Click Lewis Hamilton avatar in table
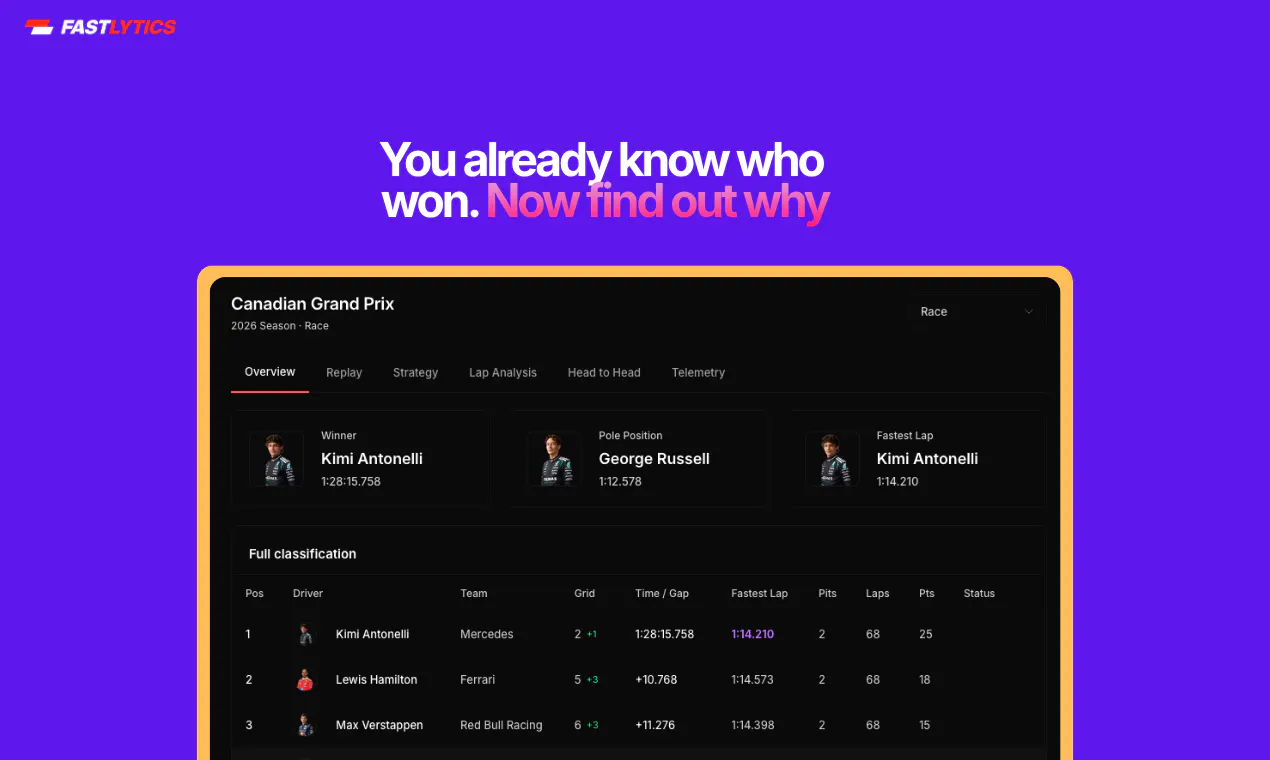1270x760 pixels. (306, 680)
